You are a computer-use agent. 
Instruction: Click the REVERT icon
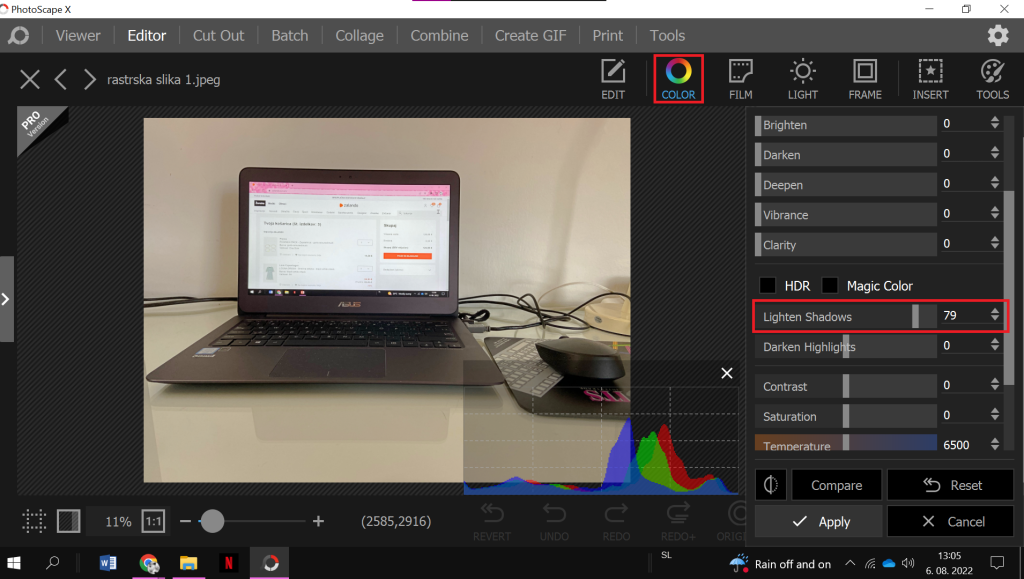tap(492, 522)
